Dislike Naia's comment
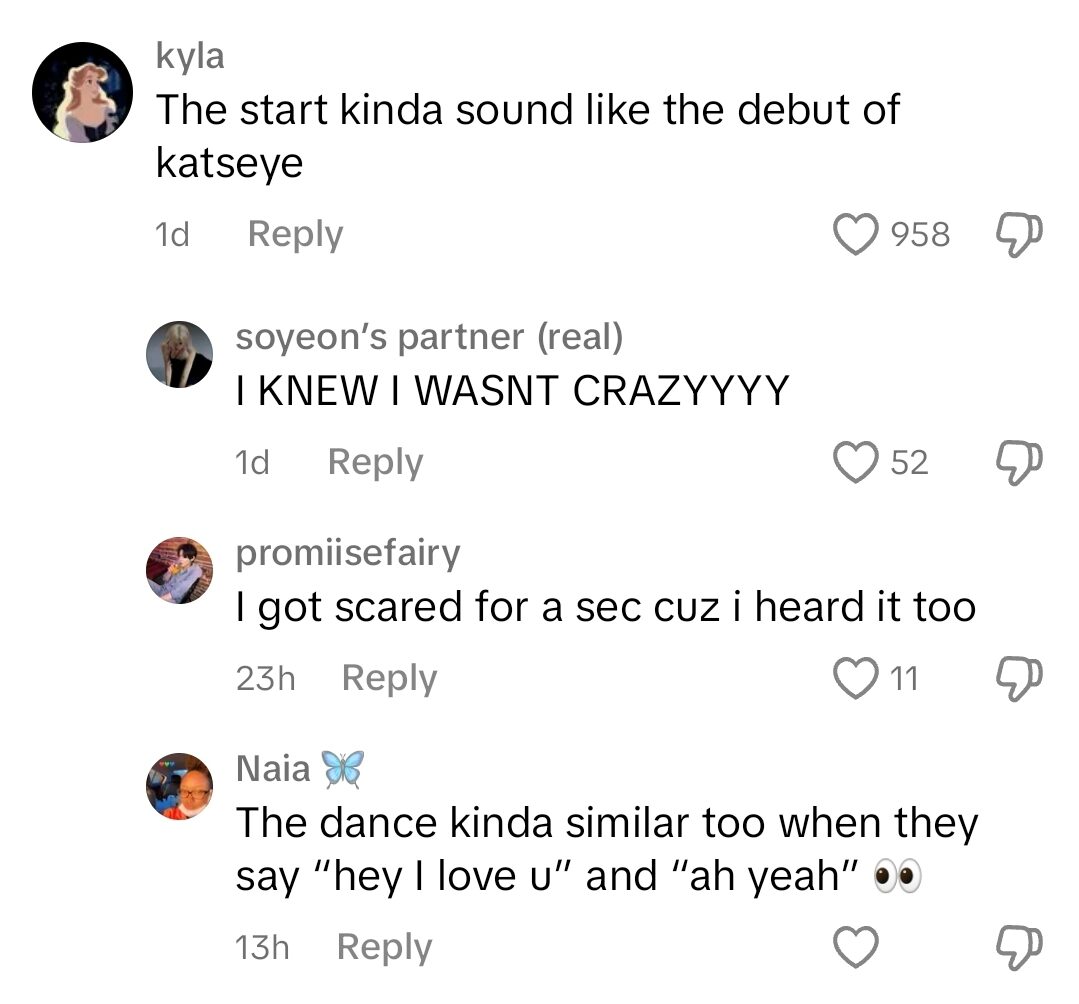1079x1004 pixels. coord(1020,946)
